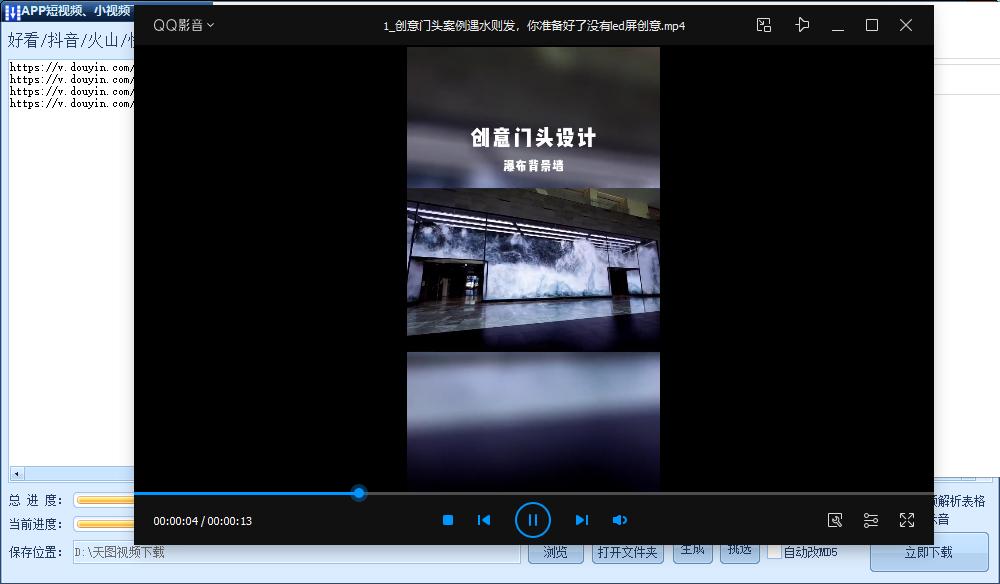Click the 生成 button
The width and height of the screenshot is (1000, 584).
tap(693, 551)
